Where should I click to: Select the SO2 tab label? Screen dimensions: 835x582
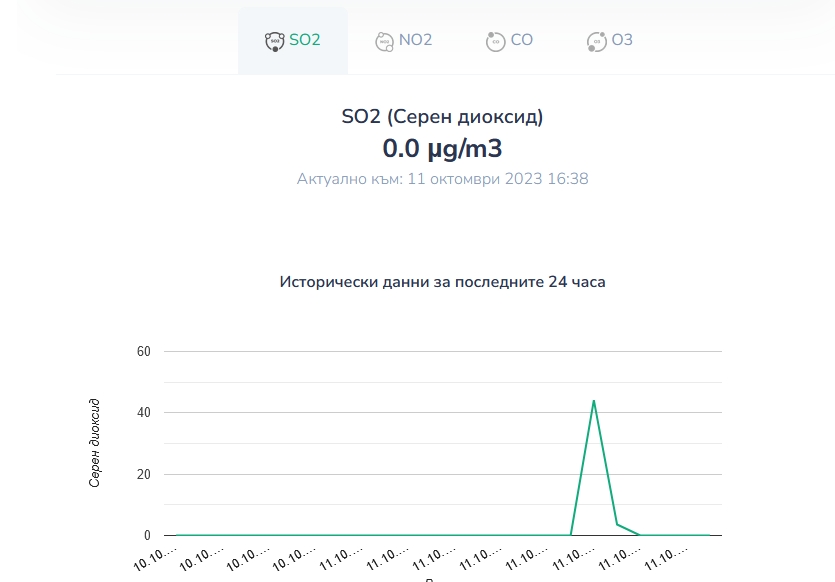click(305, 40)
